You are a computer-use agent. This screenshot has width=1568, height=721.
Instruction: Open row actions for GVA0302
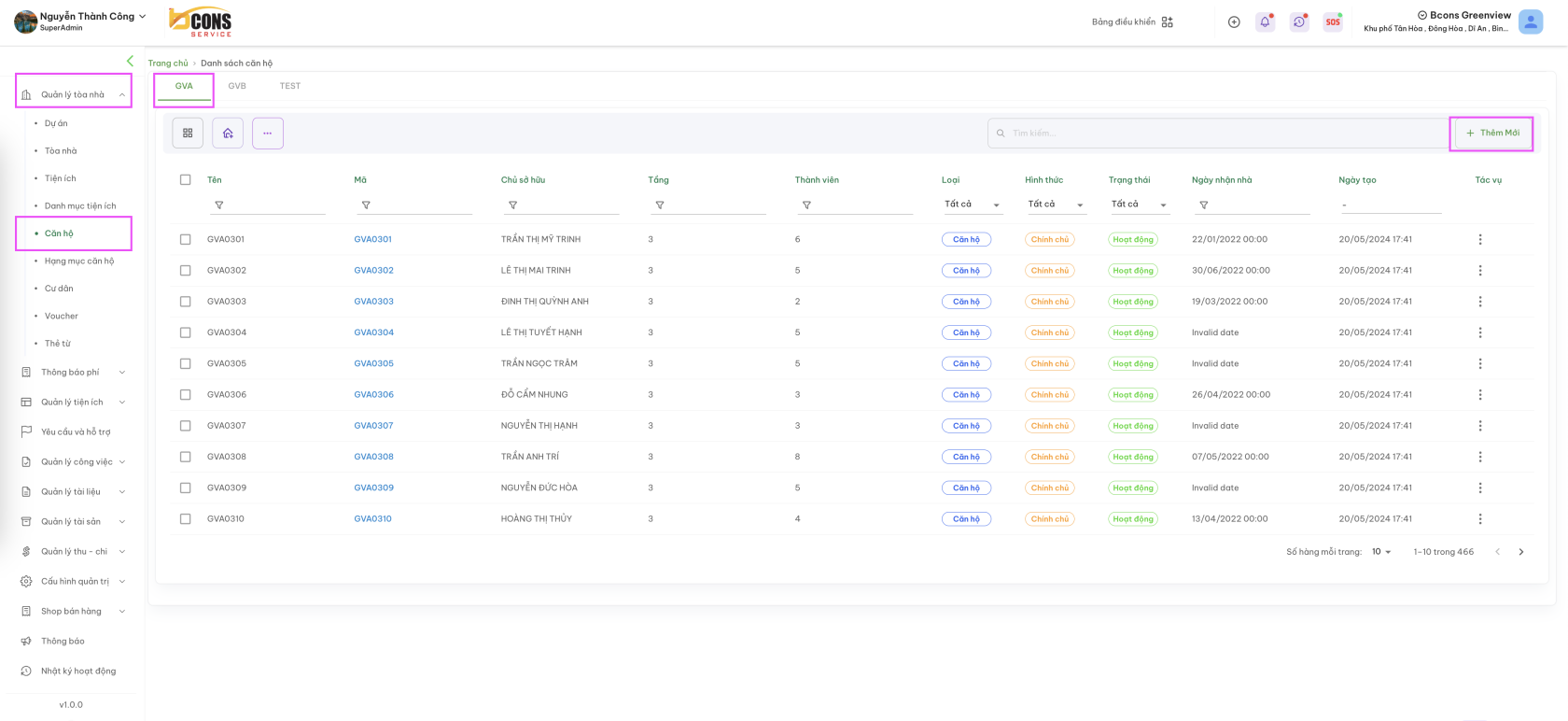click(x=1480, y=270)
